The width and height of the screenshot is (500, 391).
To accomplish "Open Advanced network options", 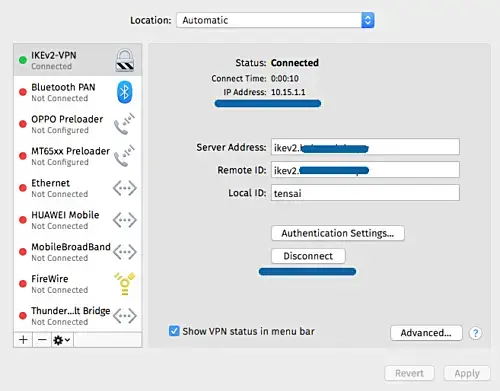I will 426,333.
